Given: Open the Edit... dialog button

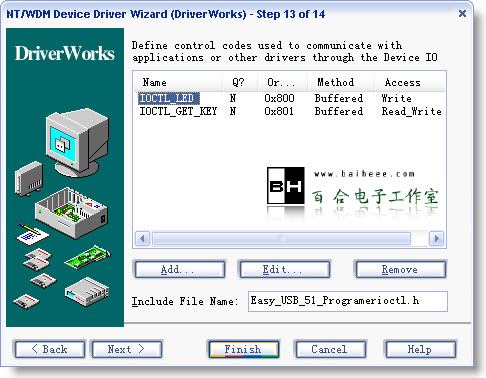Looking at the screenshot, I should pos(284,269).
